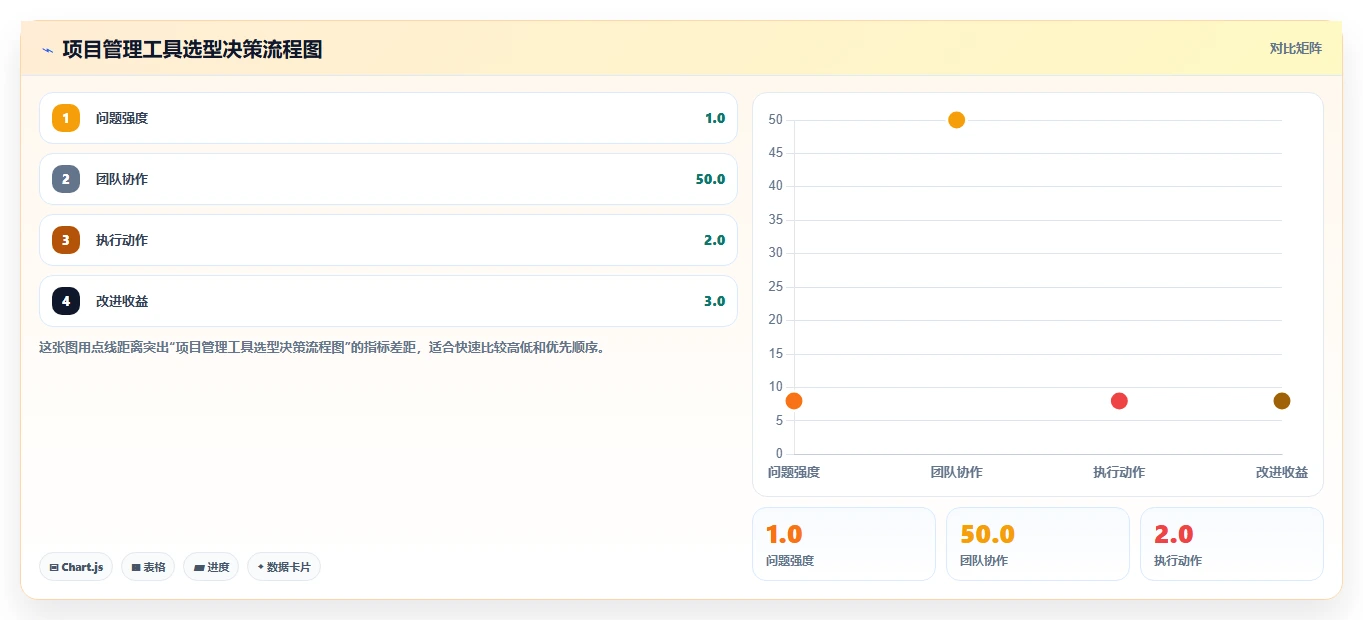Click the brown 改进收益 chart point
Viewport: 1363px width, 620px height.
pyautogui.click(x=1282, y=401)
